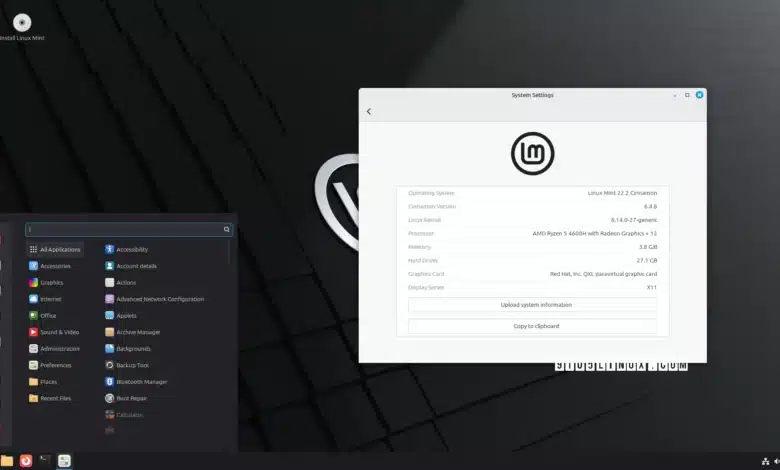Launch Boot Repair
Screen dimensions: 780x470
coord(126,398)
